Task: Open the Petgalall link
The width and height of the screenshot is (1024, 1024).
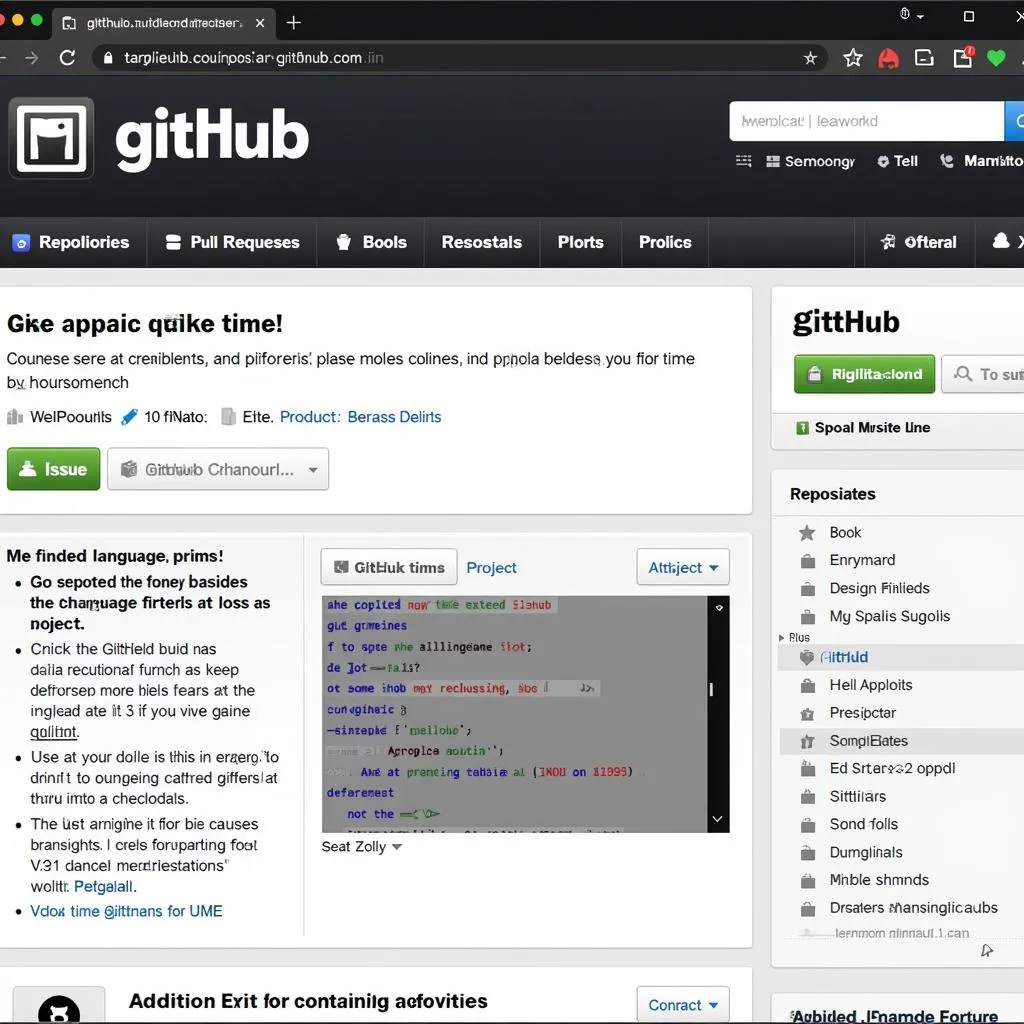Action: click(x=104, y=886)
